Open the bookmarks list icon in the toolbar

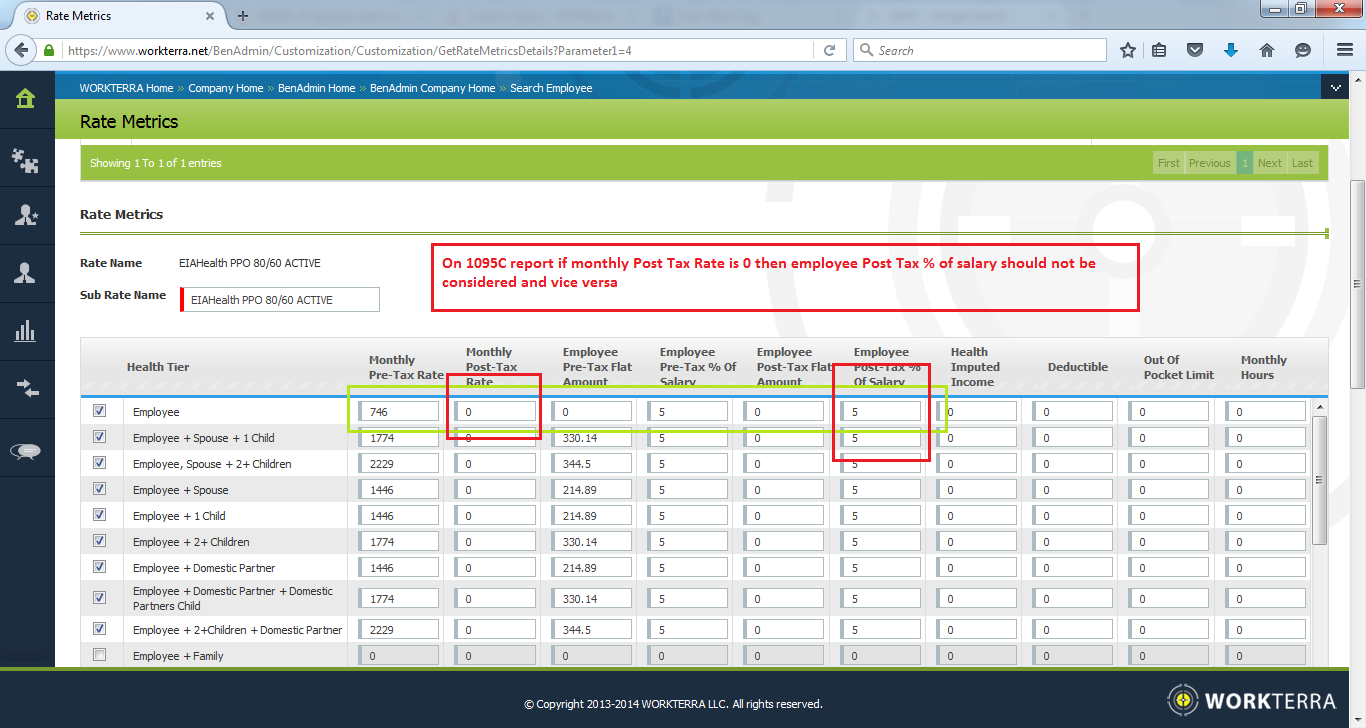pos(1159,50)
